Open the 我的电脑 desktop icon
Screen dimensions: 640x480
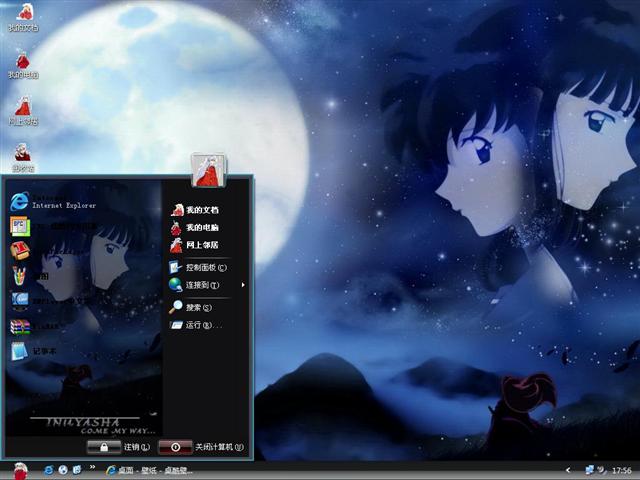click(23, 64)
